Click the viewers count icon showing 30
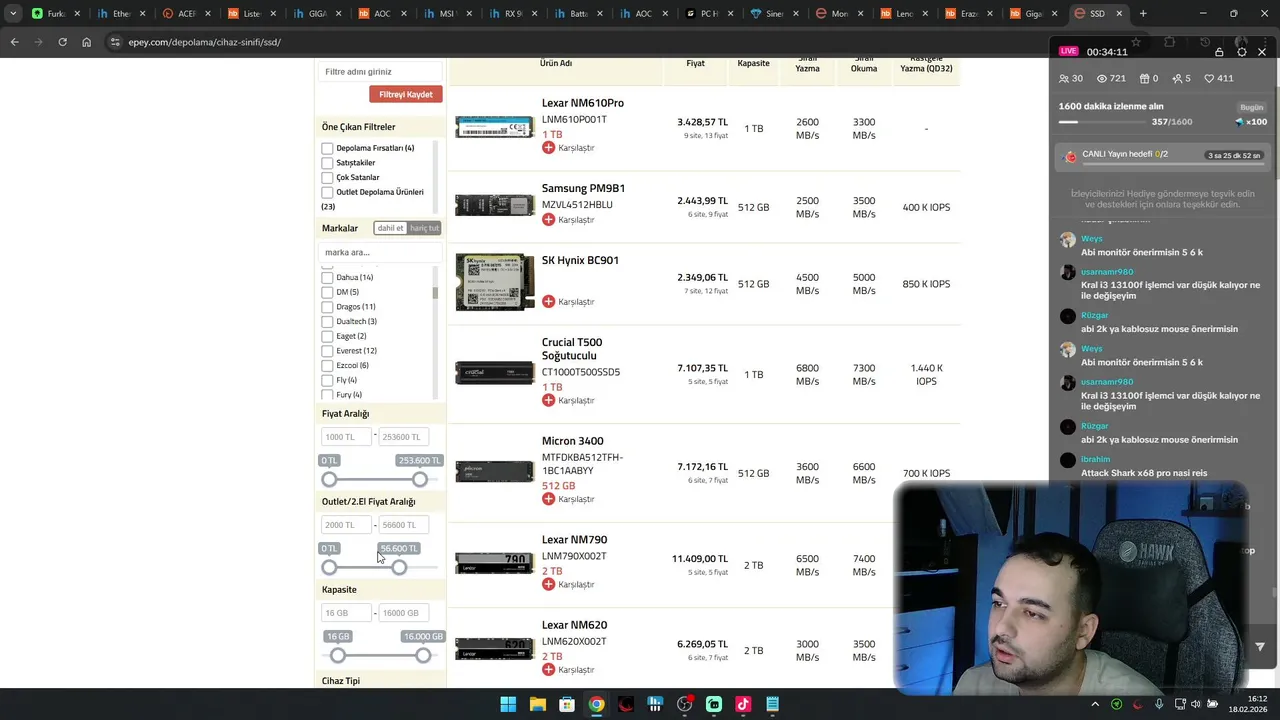 tap(1064, 78)
